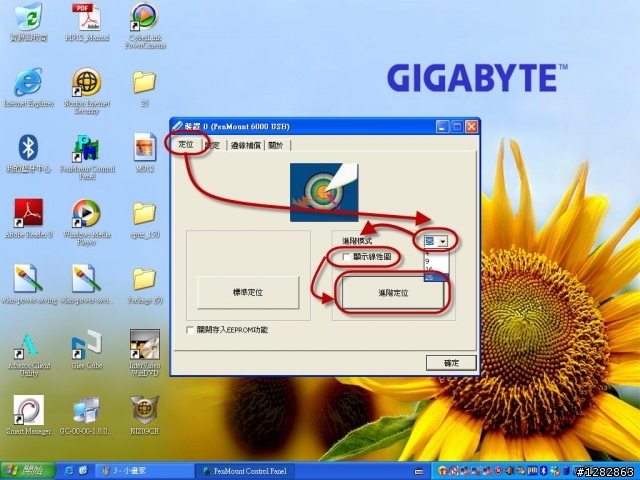Toggle the EEPROM storage checkbox
640x480 pixels.
190,330
